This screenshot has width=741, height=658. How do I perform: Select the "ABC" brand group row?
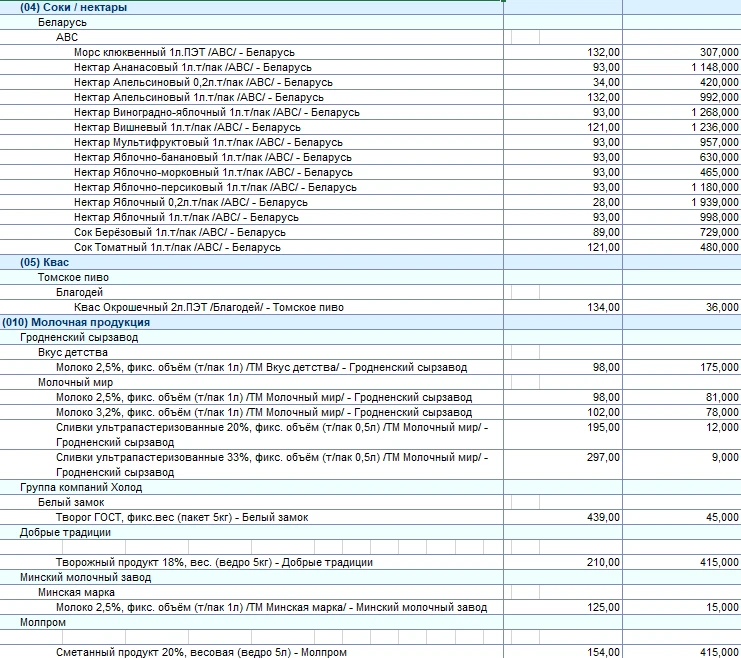(x=67, y=37)
